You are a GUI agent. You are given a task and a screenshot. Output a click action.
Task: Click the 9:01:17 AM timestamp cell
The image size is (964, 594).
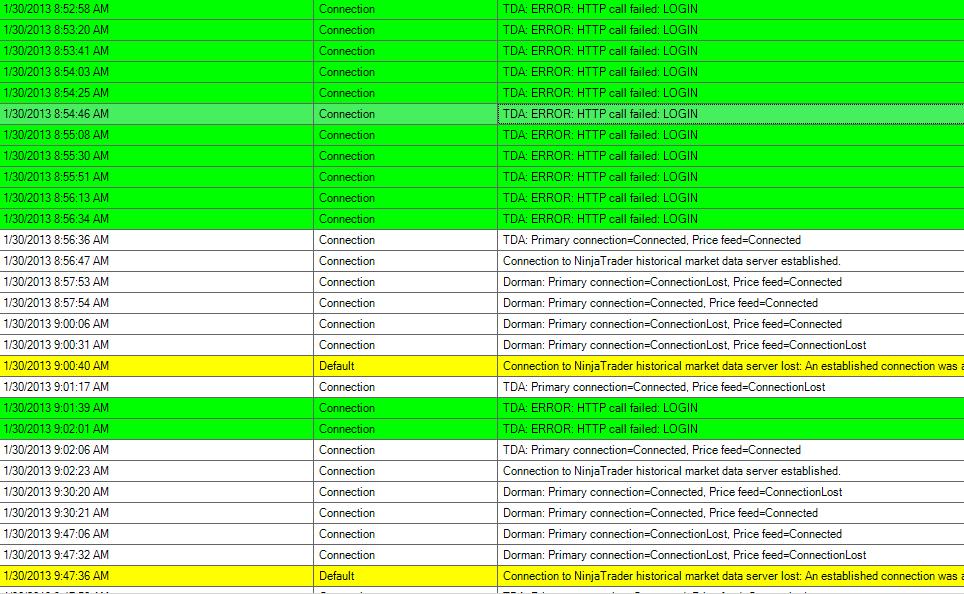coord(156,387)
